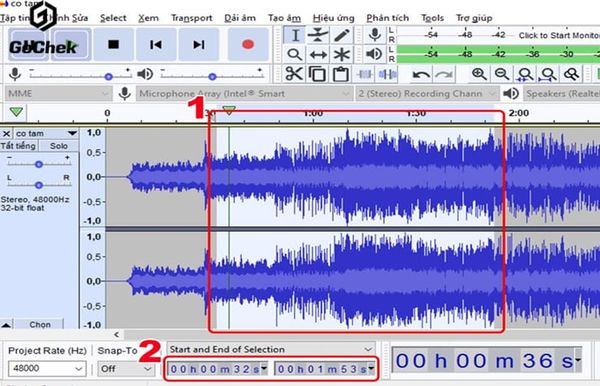Click the Cut scissors icon
Screen dimensions: 600x386
(294, 73)
